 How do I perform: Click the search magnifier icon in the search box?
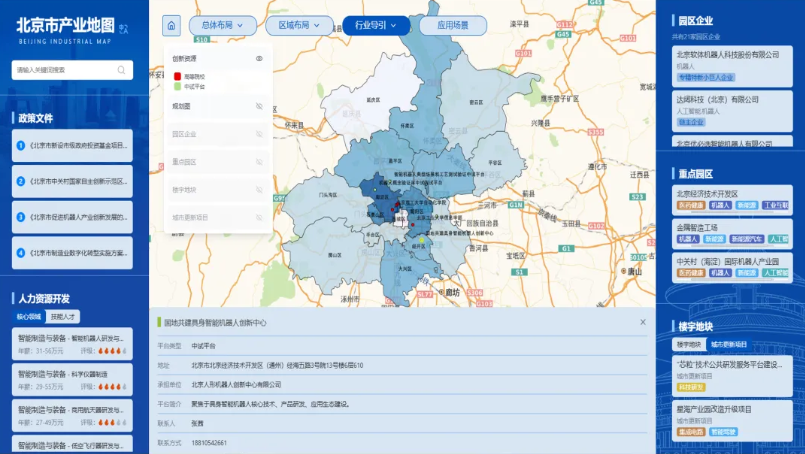(x=122, y=70)
